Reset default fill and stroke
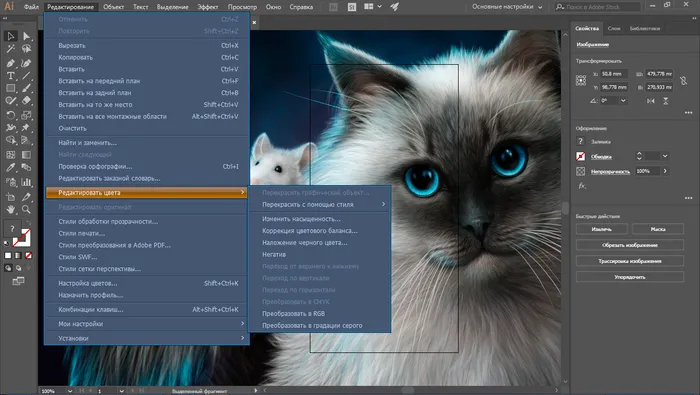Viewport: 700px width, 395px height. coord(6,244)
